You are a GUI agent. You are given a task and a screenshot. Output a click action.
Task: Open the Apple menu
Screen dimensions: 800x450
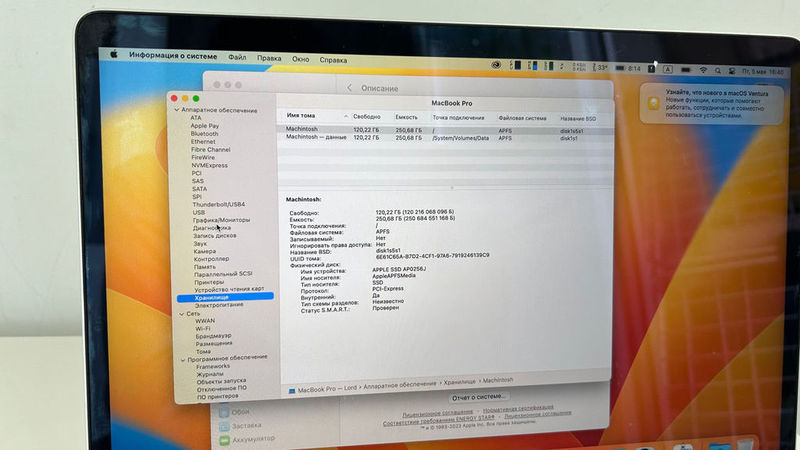(114, 54)
